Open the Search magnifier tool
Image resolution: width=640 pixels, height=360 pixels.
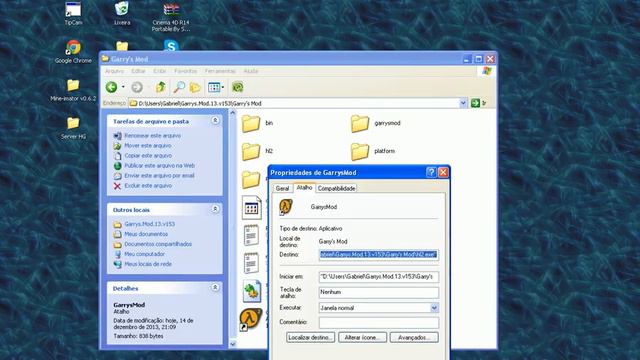(179, 87)
